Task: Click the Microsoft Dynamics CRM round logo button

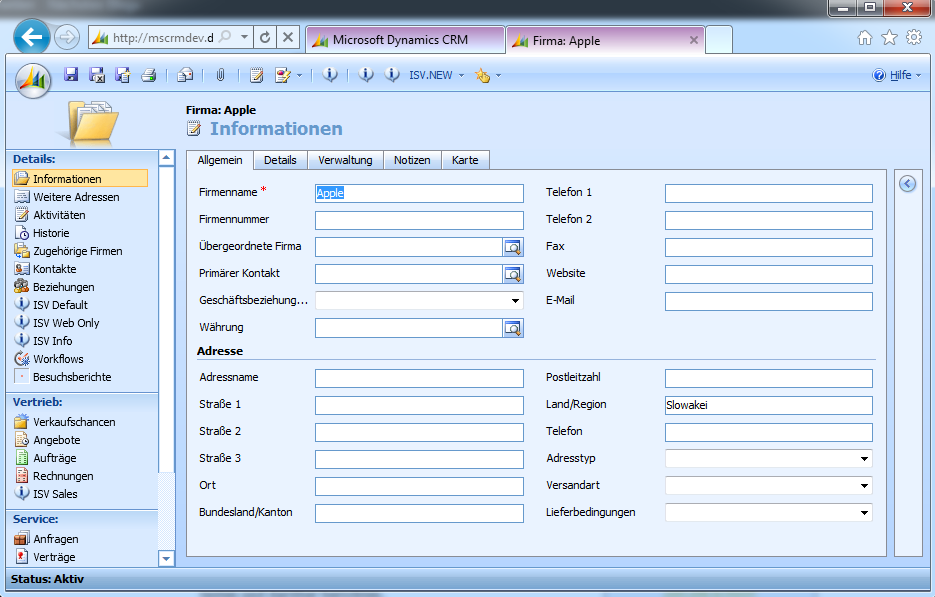Action: (33, 80)
